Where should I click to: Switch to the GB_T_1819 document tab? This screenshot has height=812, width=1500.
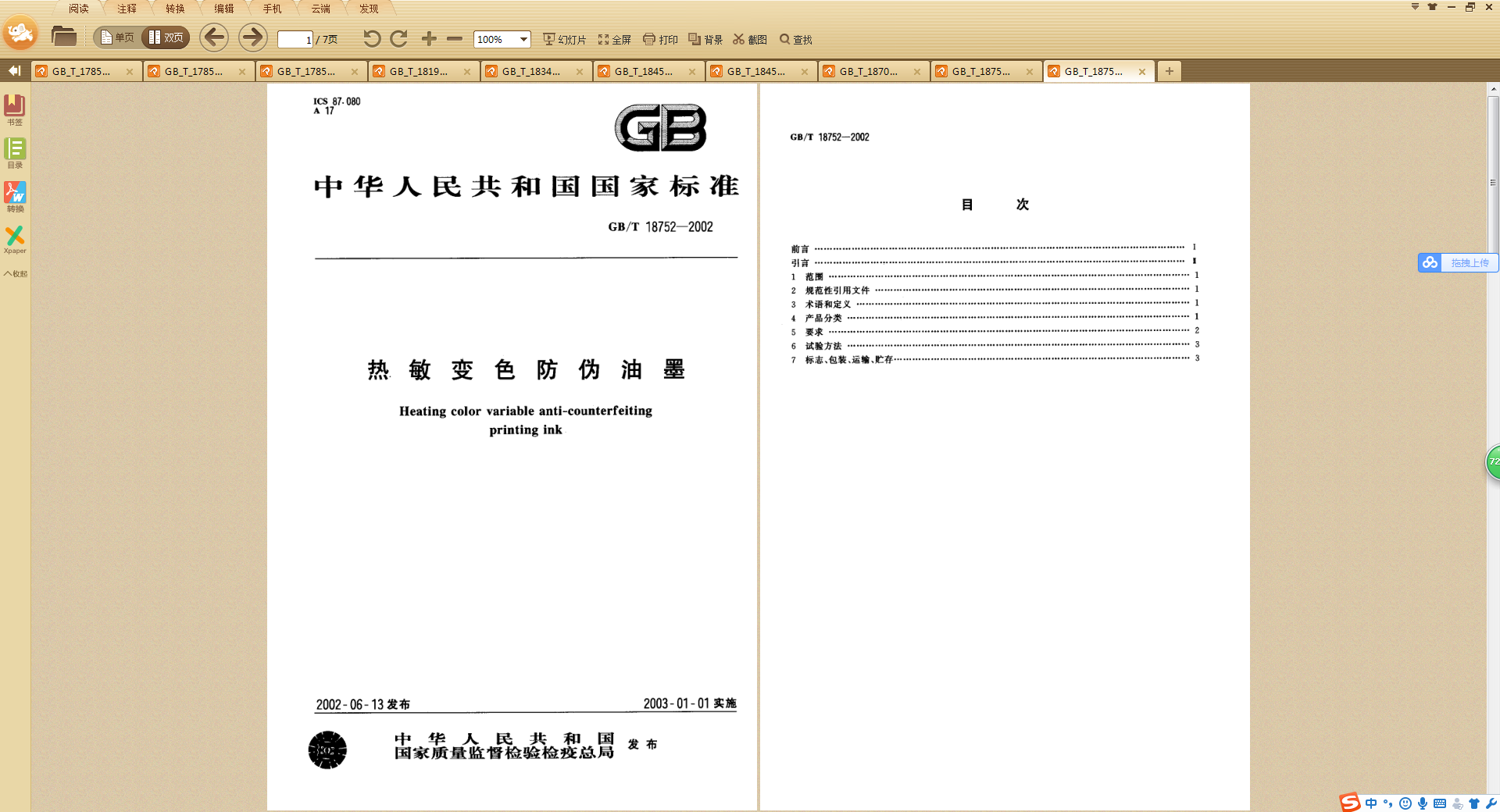click(x=419, y=71)
